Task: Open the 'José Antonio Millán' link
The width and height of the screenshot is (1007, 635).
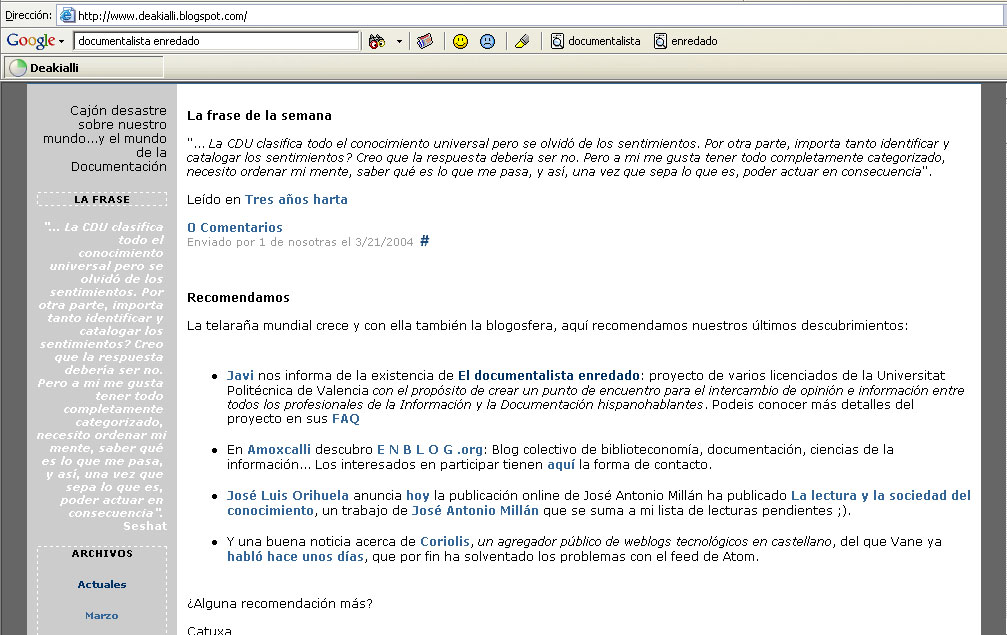Action: coord(475,510)
